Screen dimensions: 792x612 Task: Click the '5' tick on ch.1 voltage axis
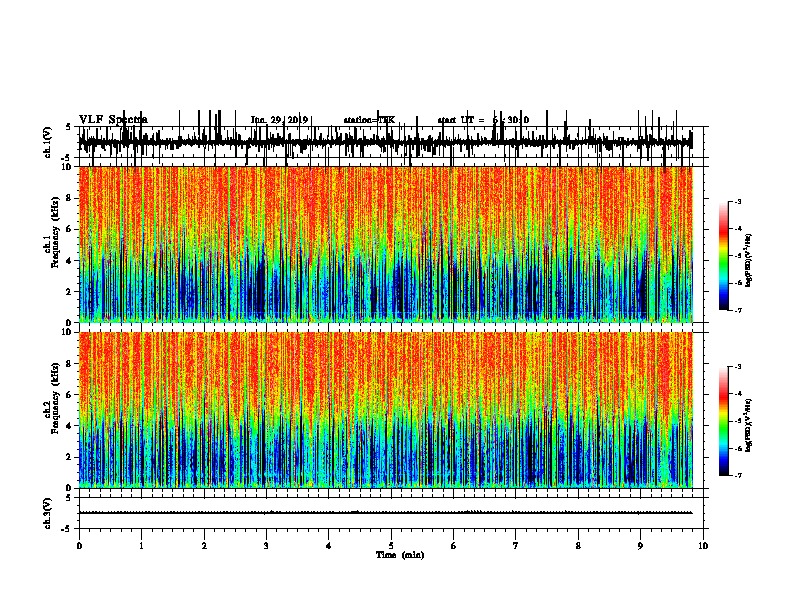(x=69, y=127)
